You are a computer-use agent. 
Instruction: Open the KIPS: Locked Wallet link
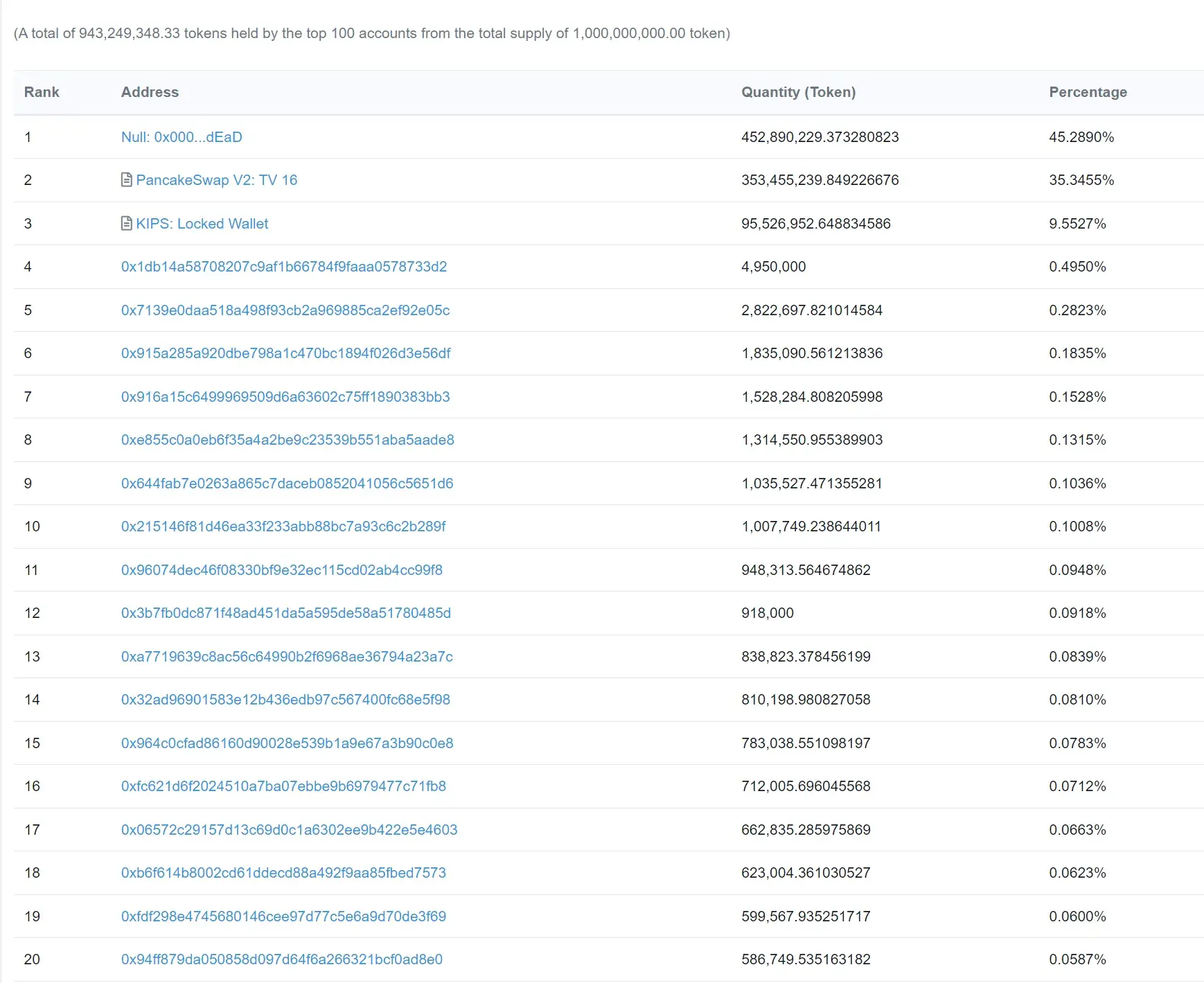[x=202, y=224]
